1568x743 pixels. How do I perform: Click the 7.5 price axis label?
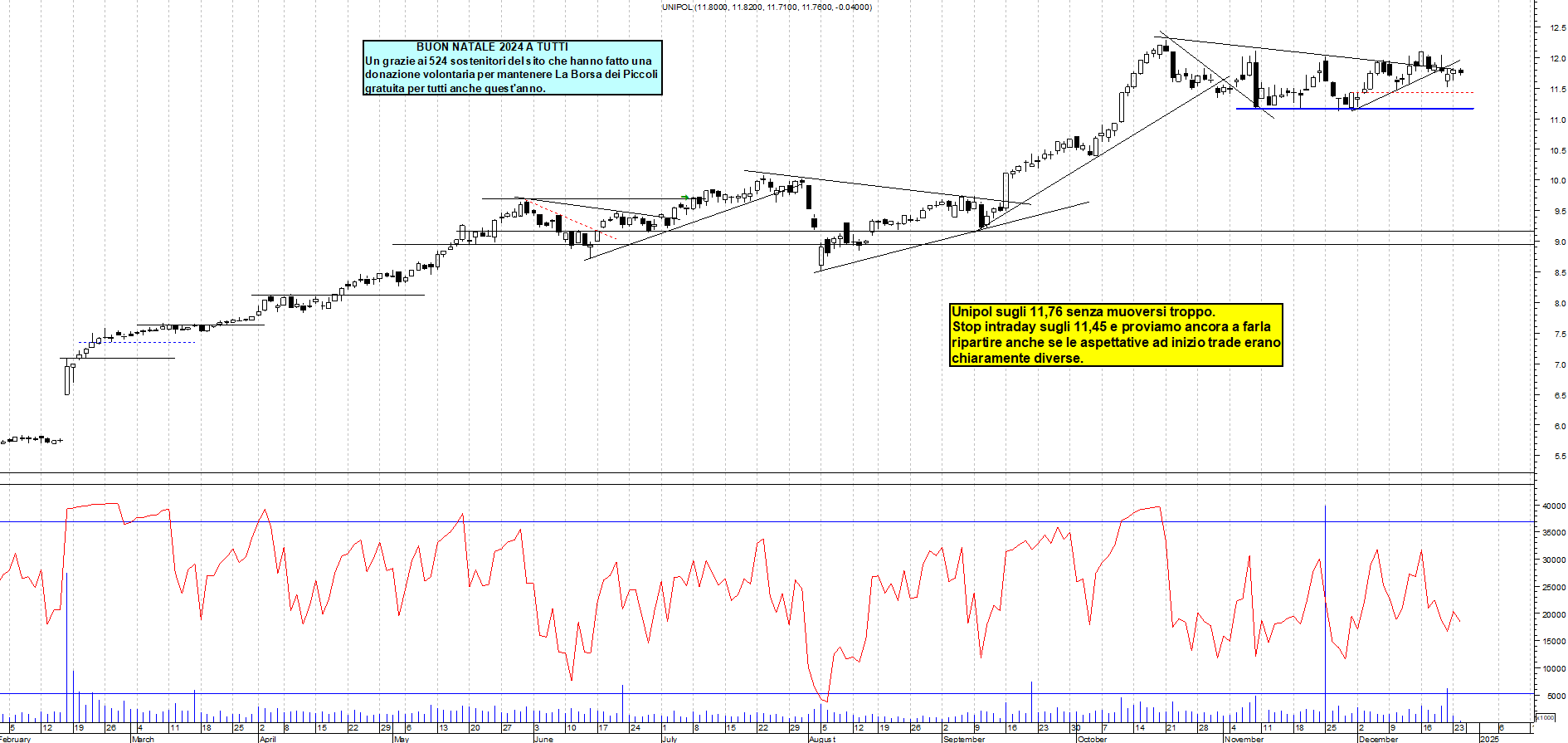1560,335
